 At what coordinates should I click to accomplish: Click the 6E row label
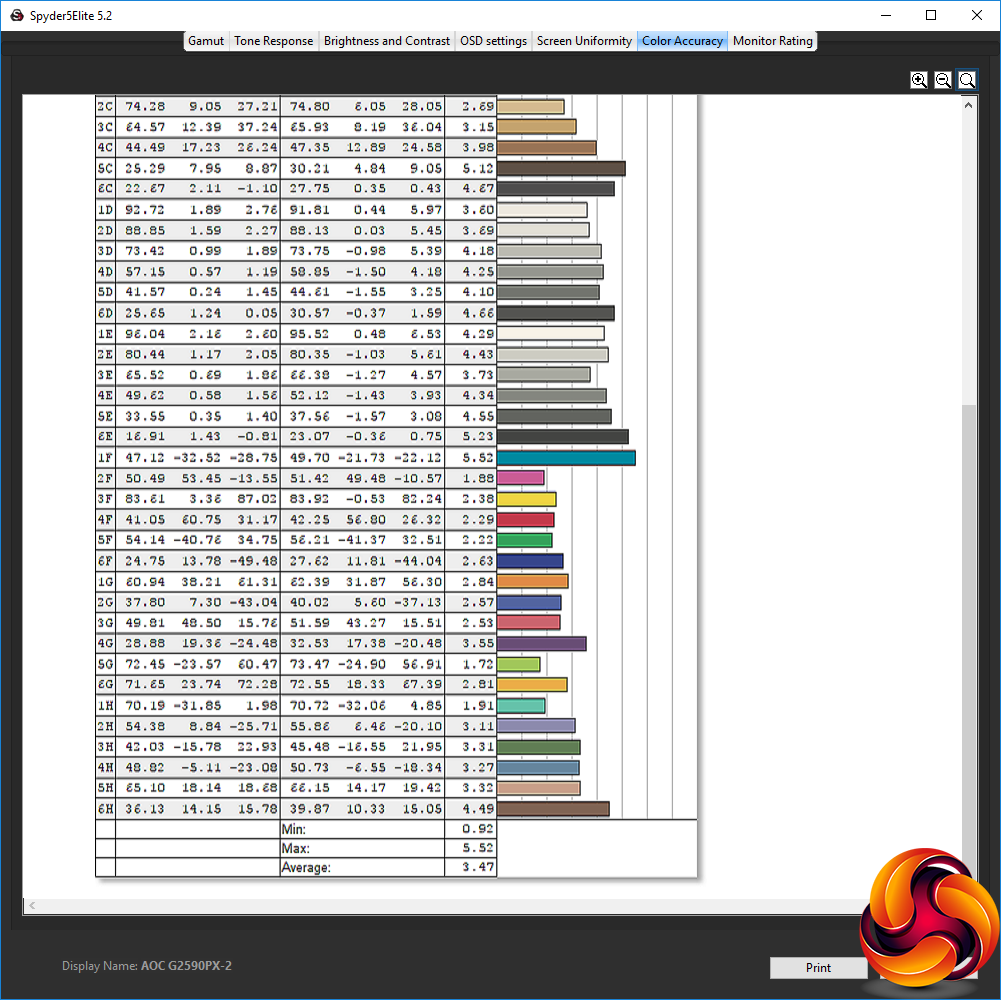105,437
